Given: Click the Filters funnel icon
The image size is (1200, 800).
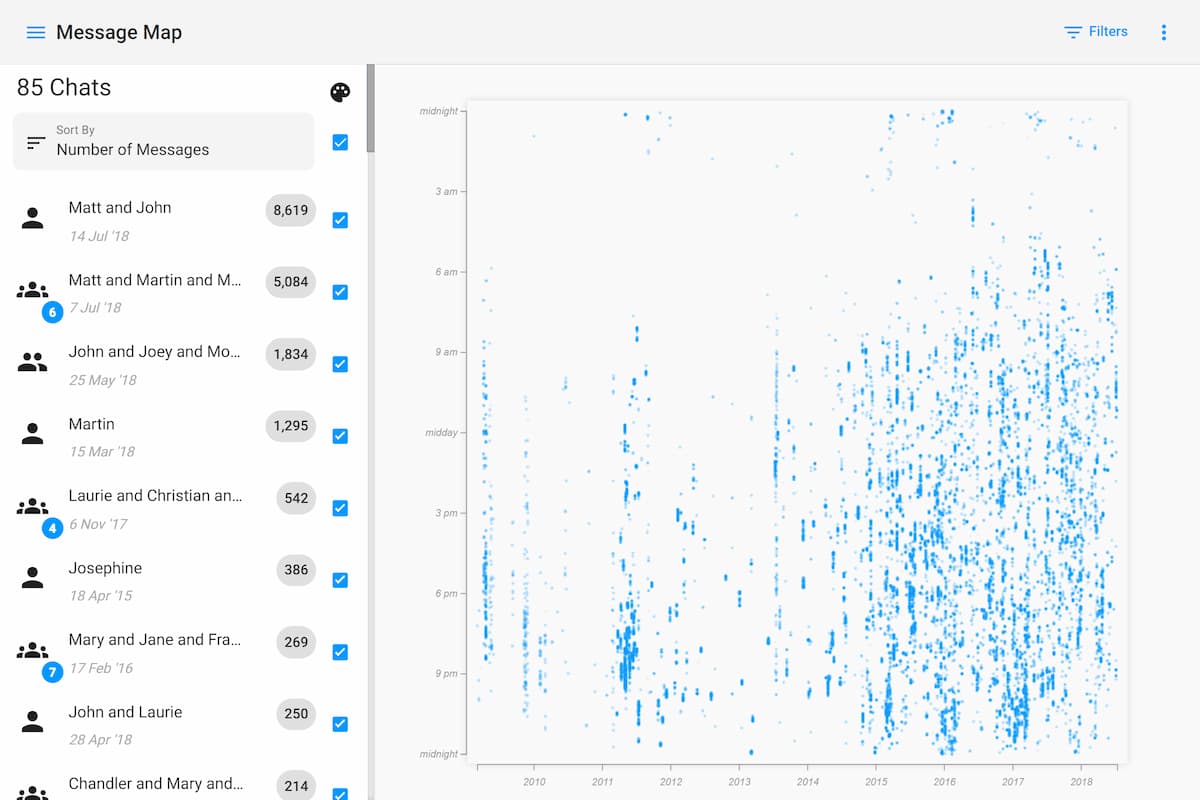Looking at the screenshot, I should click(1073, 32).
